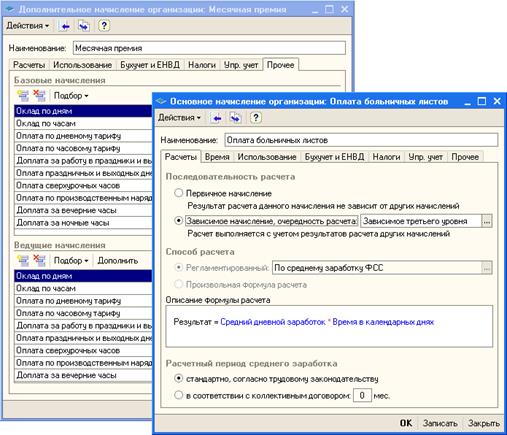Click the add row icon under Базовые начисления
Image resolution: width=507 pixels, height=435 pixels.
[23, 96]
